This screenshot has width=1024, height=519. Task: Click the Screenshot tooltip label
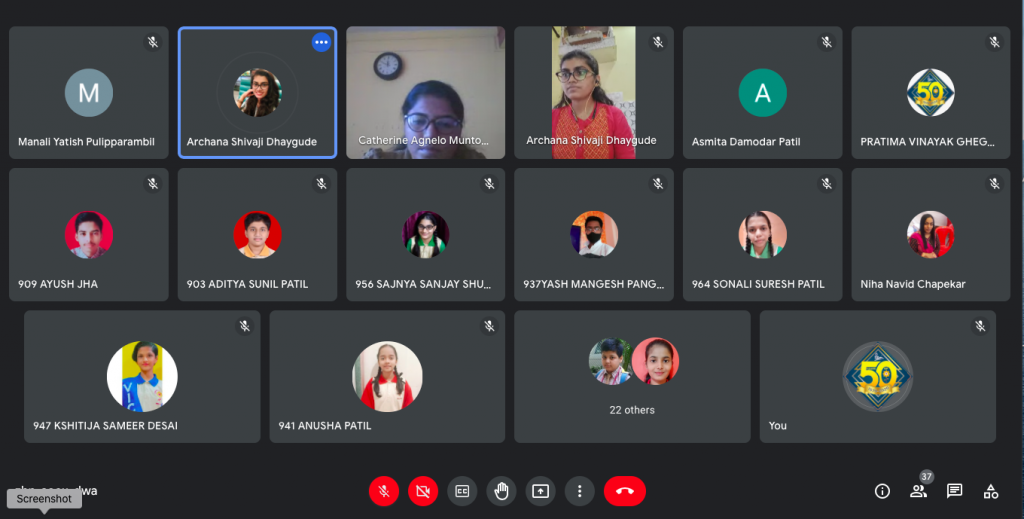44,499
